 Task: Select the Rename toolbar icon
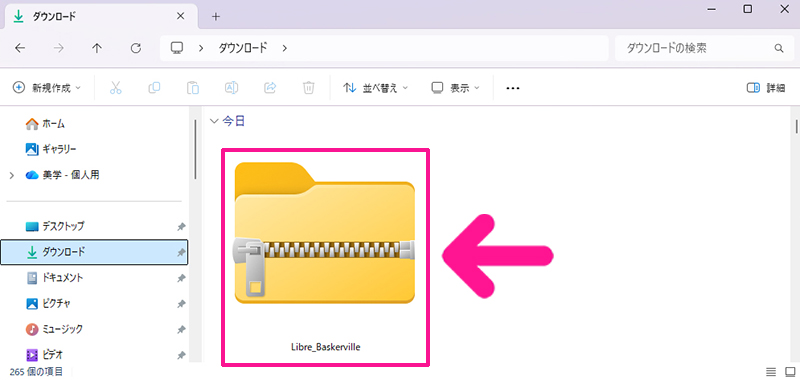tap(232, 88)
